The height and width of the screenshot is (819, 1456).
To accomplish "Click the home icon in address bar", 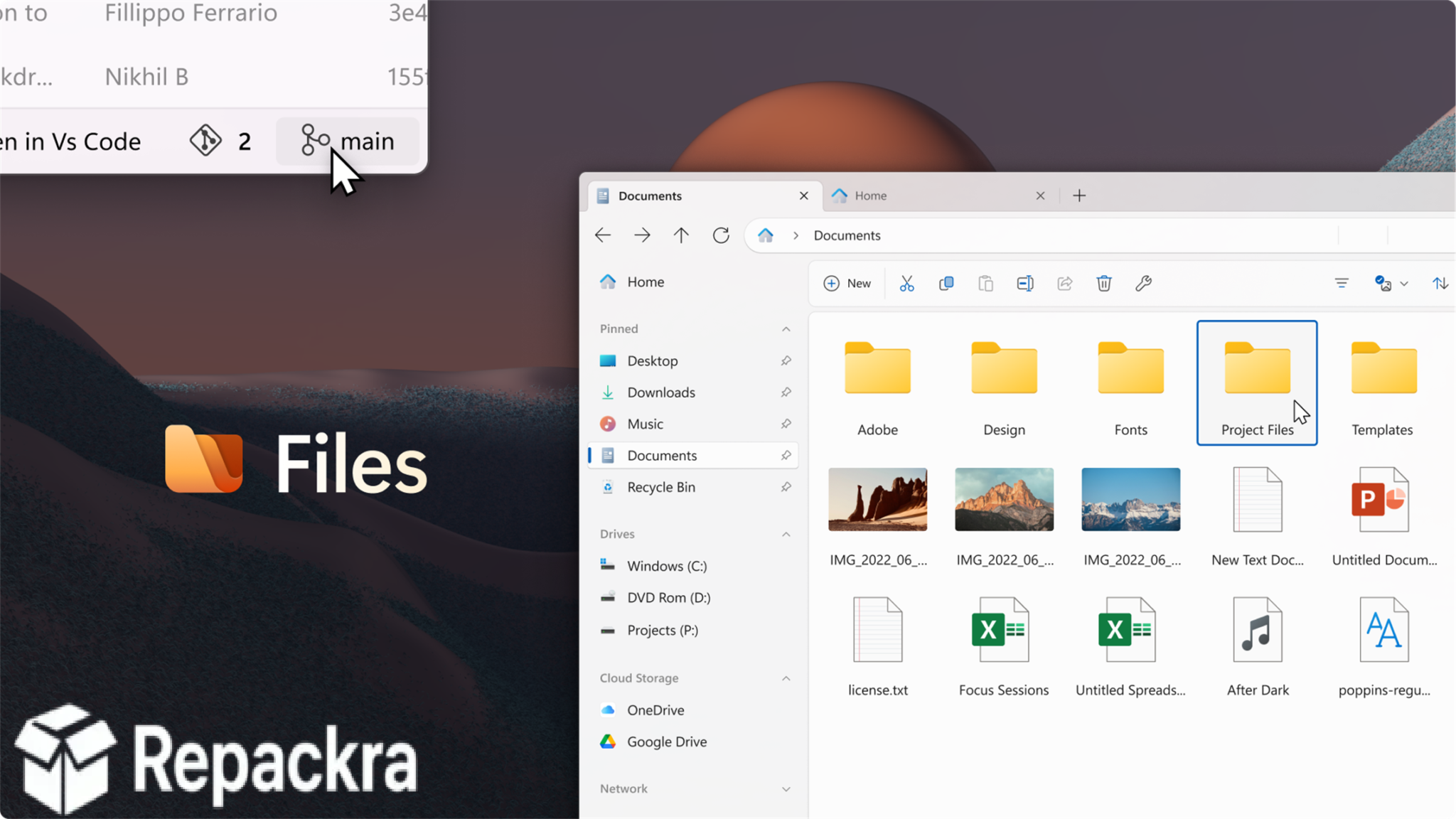I will (765, 235).
